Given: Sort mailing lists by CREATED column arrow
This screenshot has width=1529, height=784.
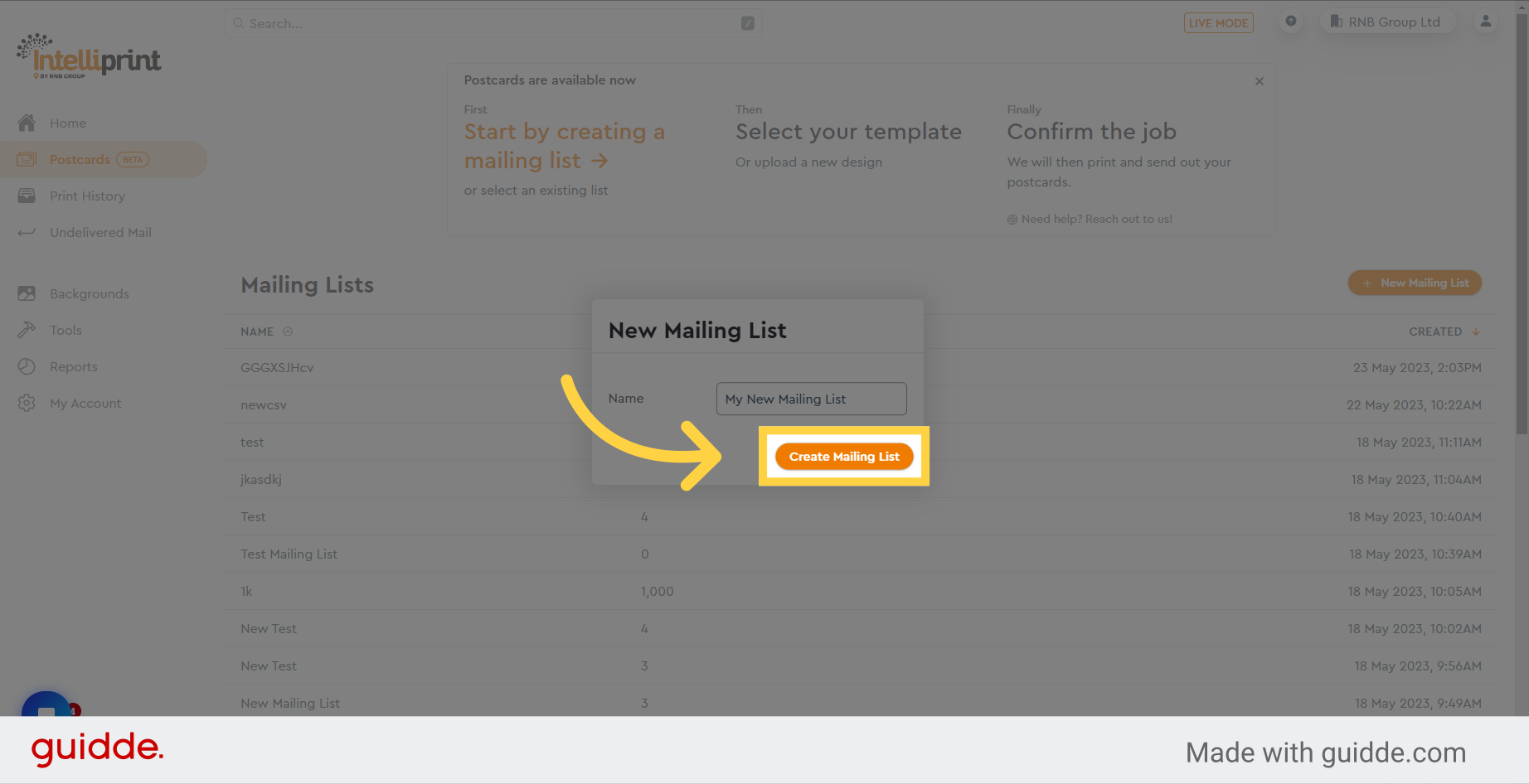Looking at the screenshot, I should point(1476,332).
